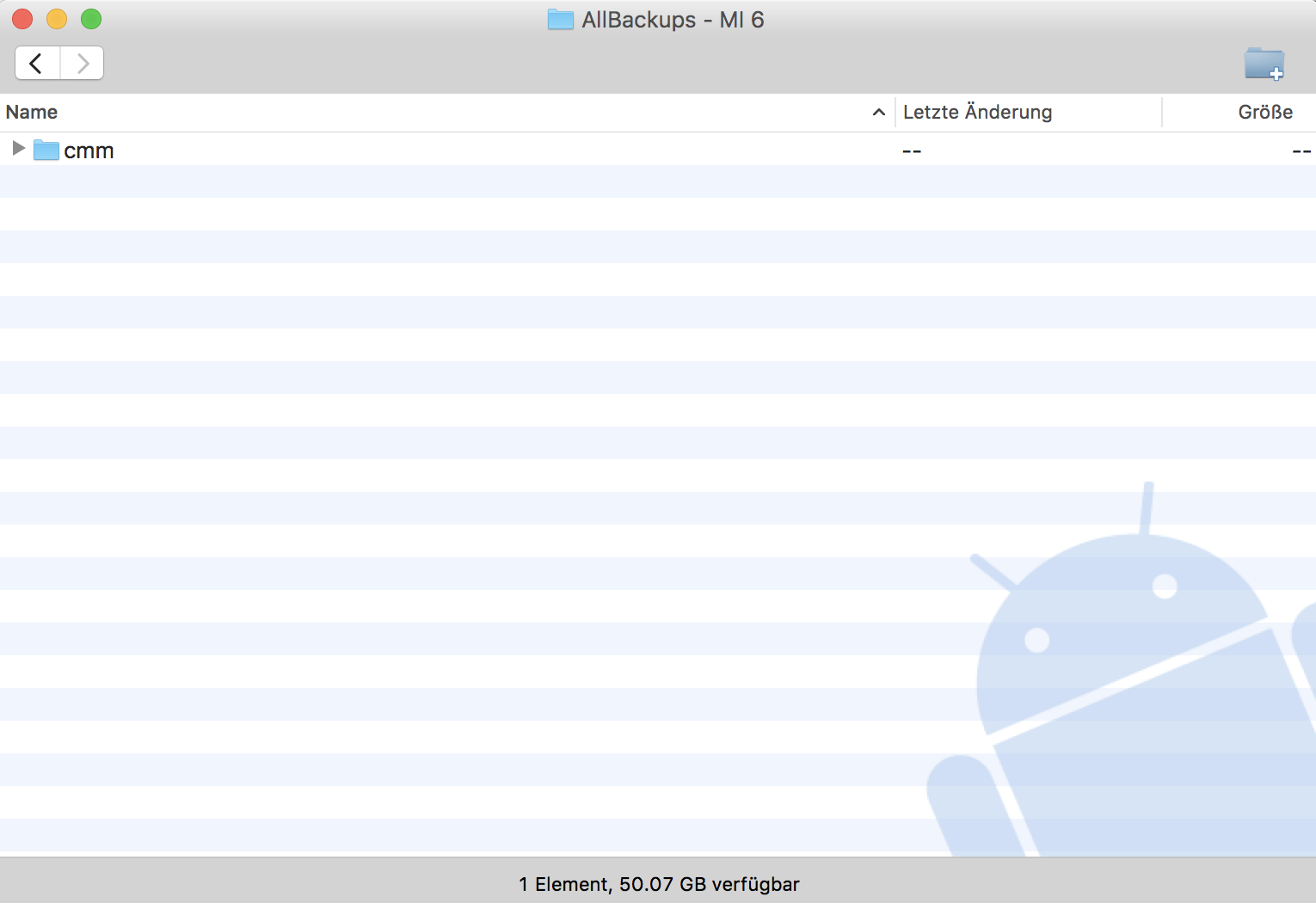Sort by Letzte Änderung column
The width and height of the screenshot is (1316, 903).
pyautogui.click(x=977, y=113)
